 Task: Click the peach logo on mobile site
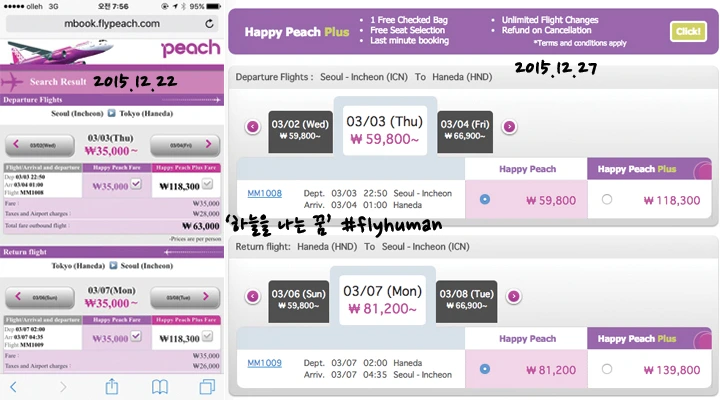(x=191, y=48)
